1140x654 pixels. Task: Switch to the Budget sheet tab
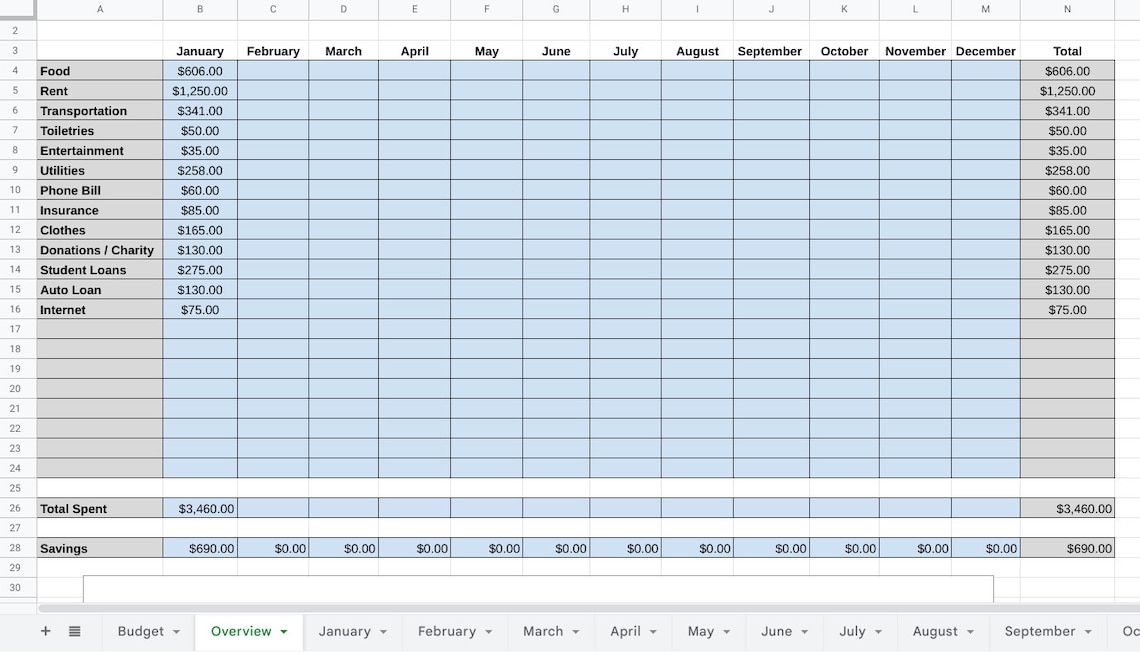141,631
